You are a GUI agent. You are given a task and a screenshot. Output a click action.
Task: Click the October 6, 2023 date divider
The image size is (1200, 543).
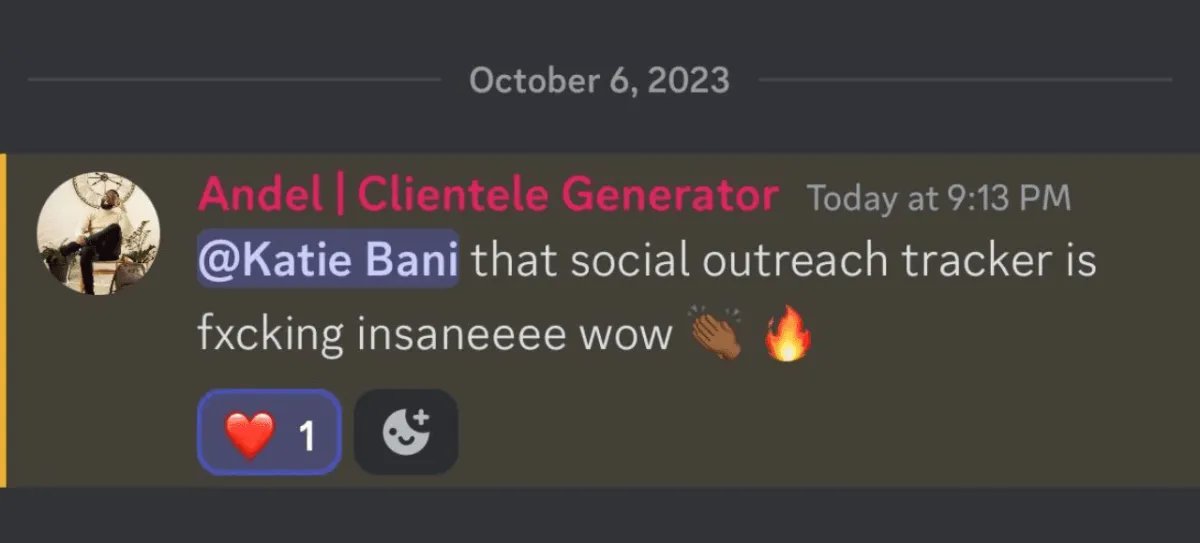pos(599,79)
